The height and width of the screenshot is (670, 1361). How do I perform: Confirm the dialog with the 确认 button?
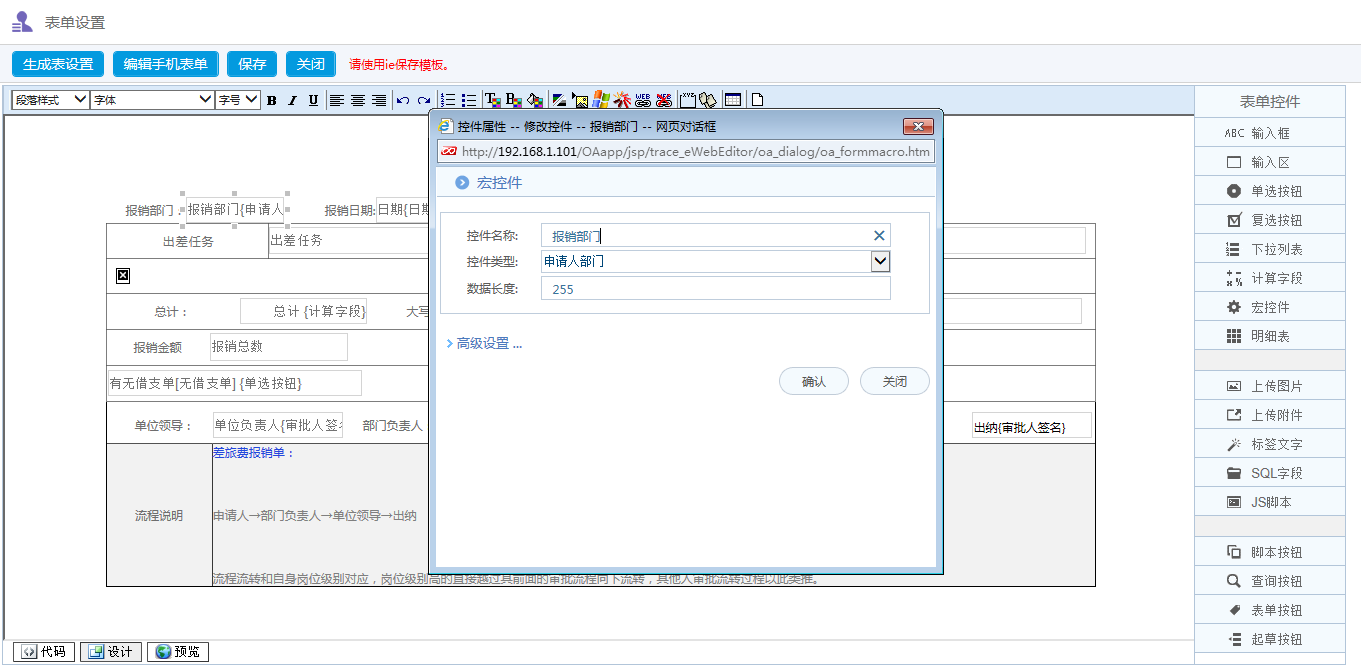tap(813, 381)
